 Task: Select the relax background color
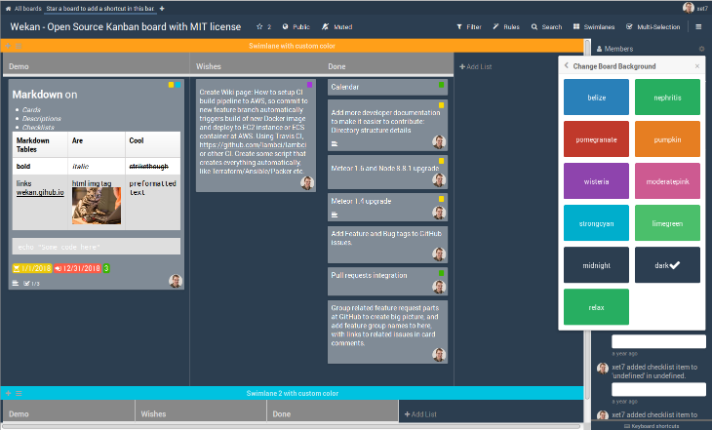click(596, 307)
